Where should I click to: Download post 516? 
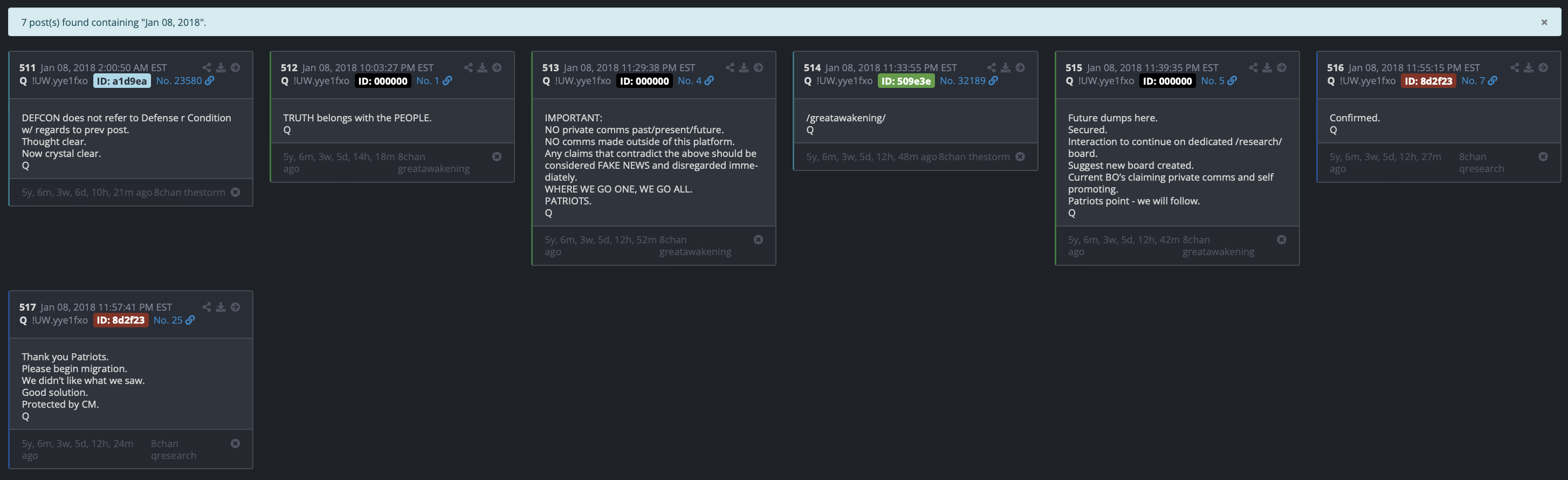pyautogui.click(x=1529, y=67)
